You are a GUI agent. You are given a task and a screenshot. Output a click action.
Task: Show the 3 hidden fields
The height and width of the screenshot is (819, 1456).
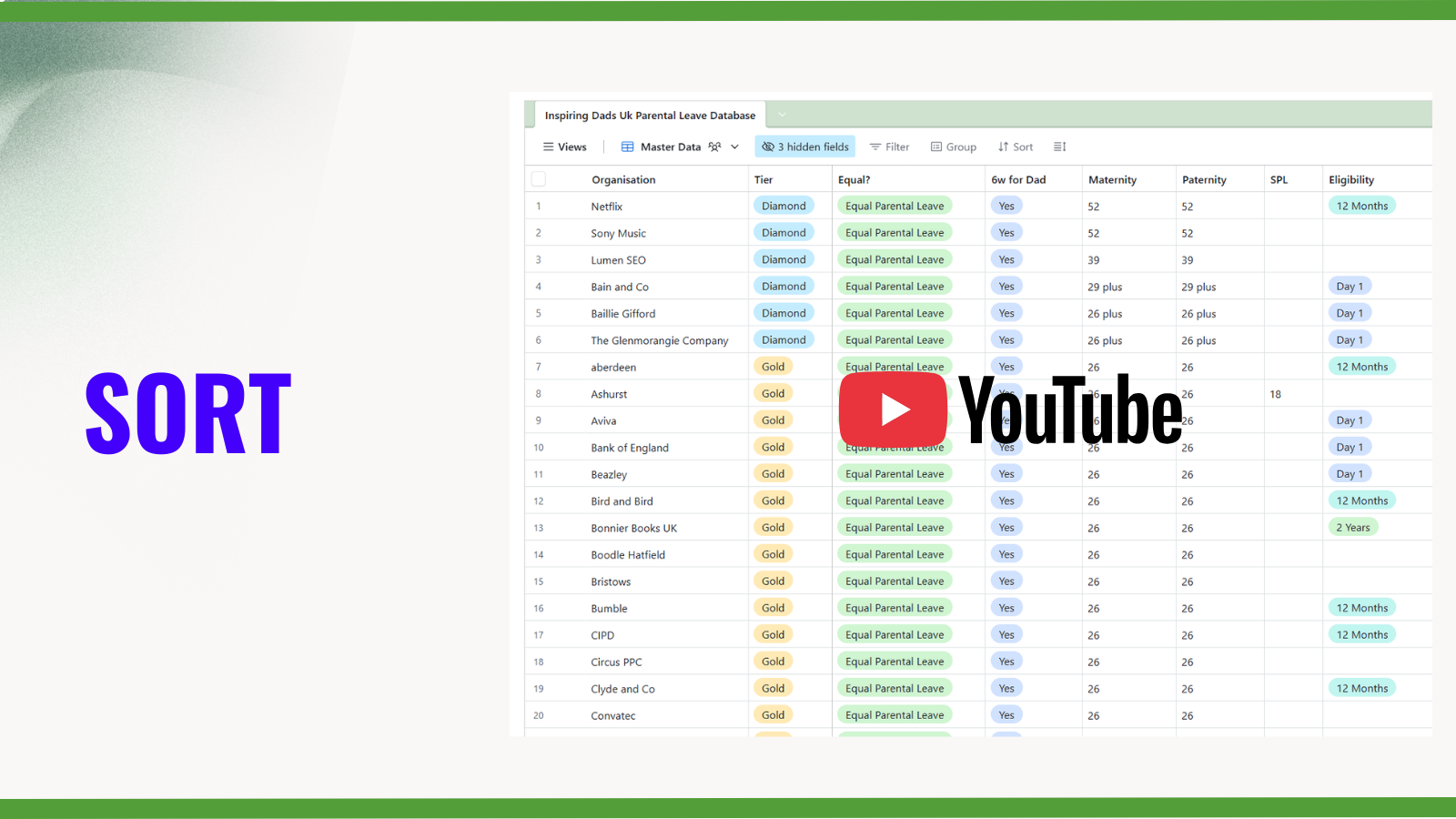click(x=805, y=147)
